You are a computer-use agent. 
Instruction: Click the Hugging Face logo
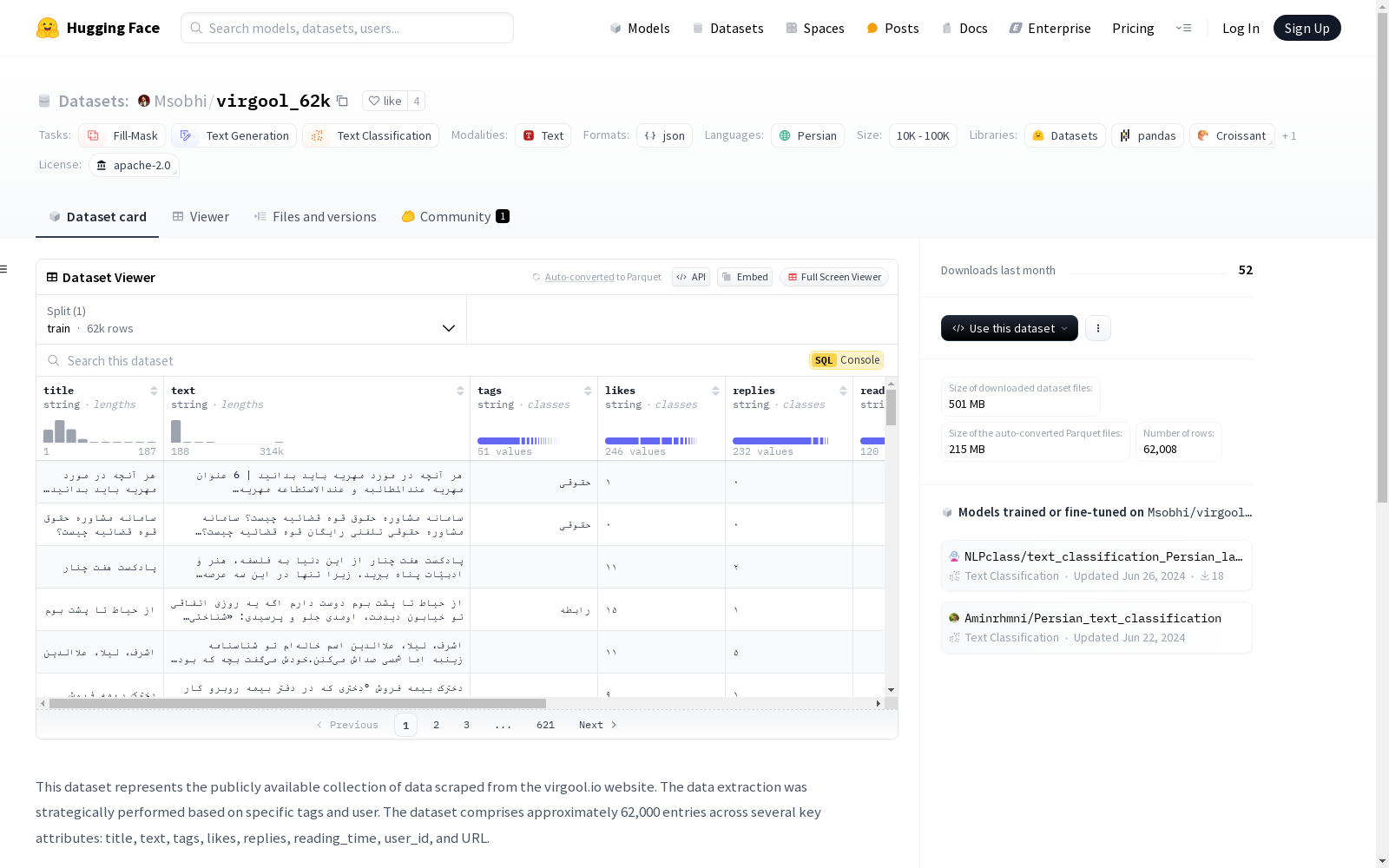98,28
